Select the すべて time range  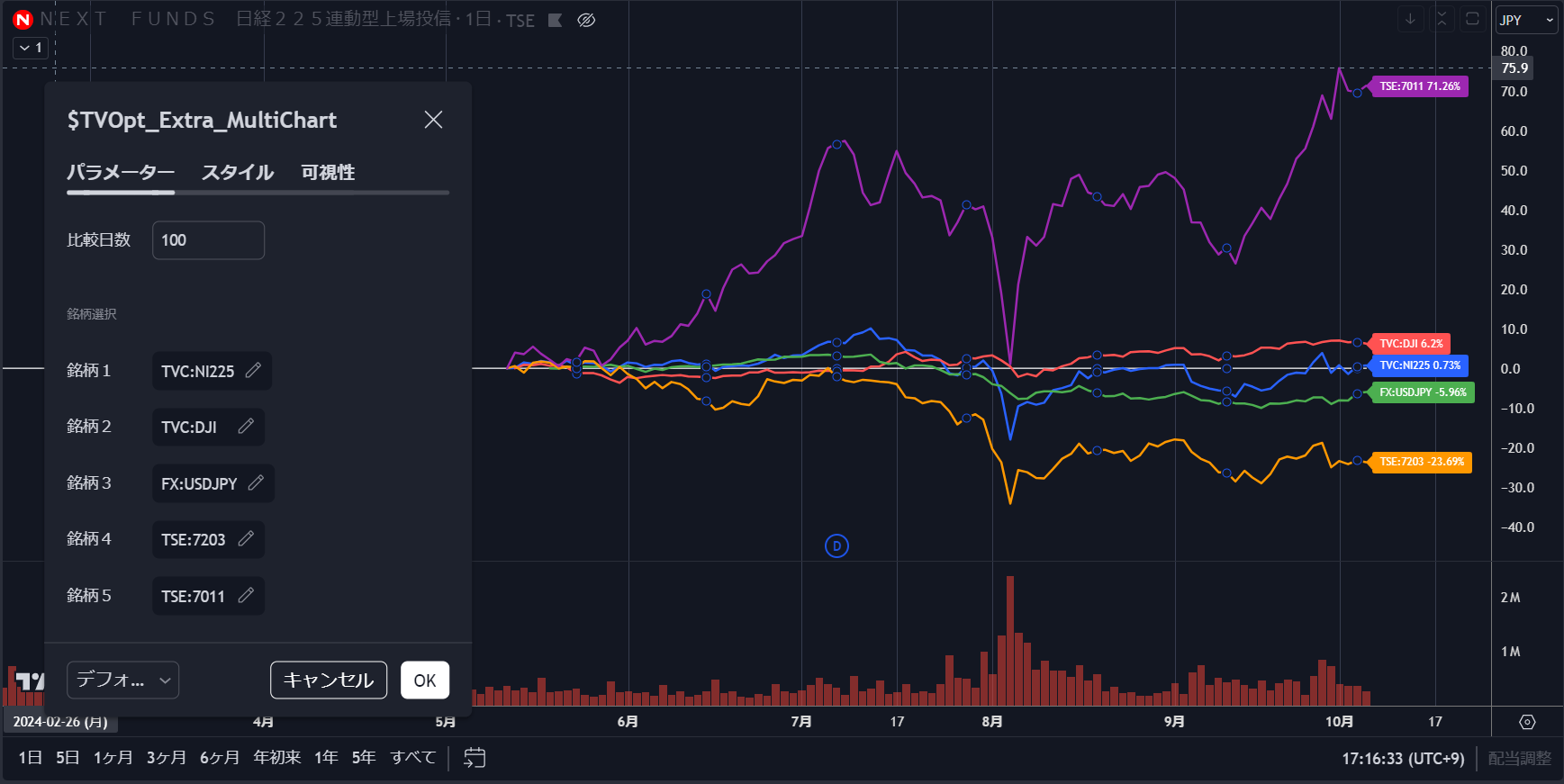pyautogui.click(x=413, y=758)
